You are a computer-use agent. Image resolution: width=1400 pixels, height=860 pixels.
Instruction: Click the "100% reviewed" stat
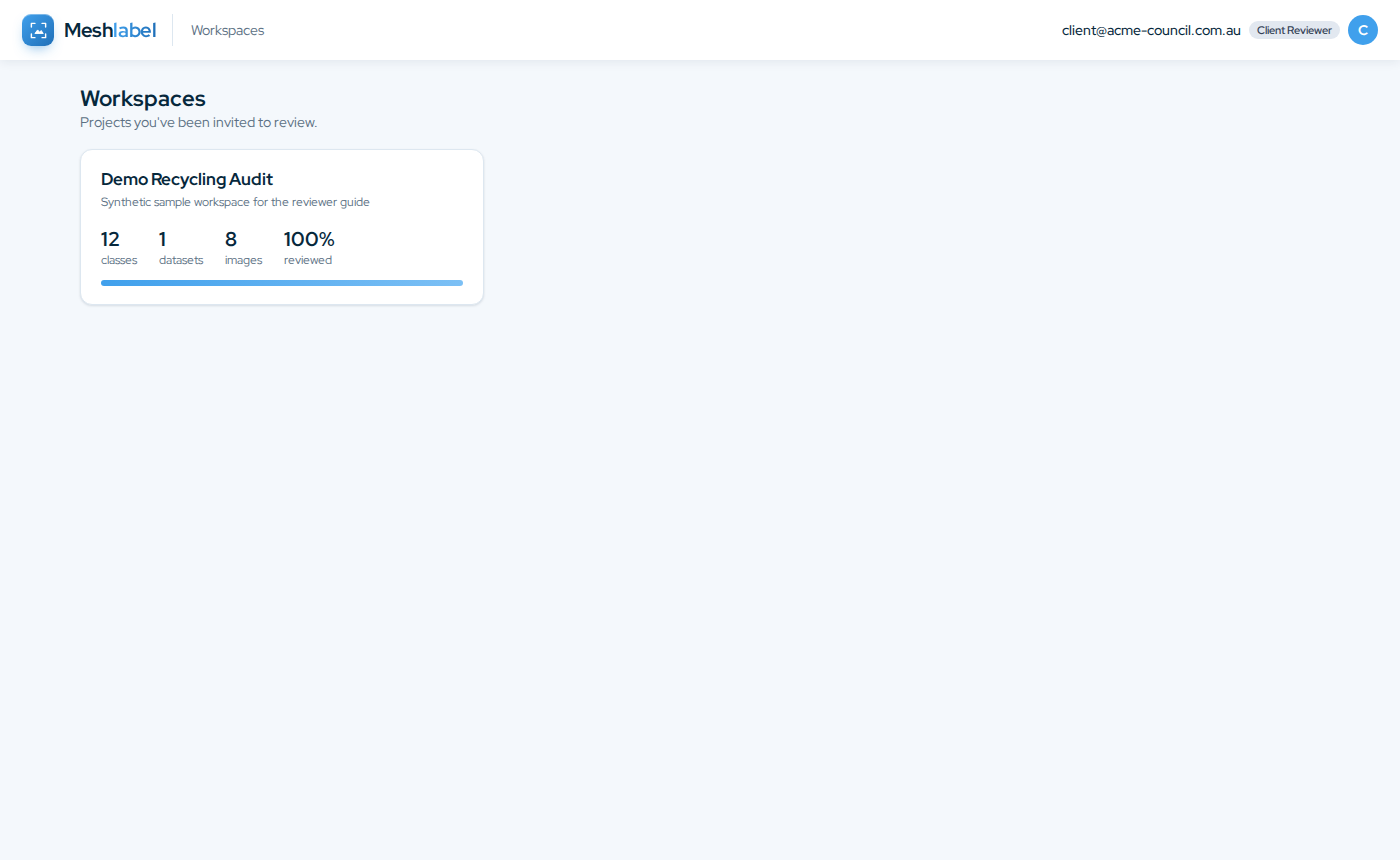[x=309, y=248]
